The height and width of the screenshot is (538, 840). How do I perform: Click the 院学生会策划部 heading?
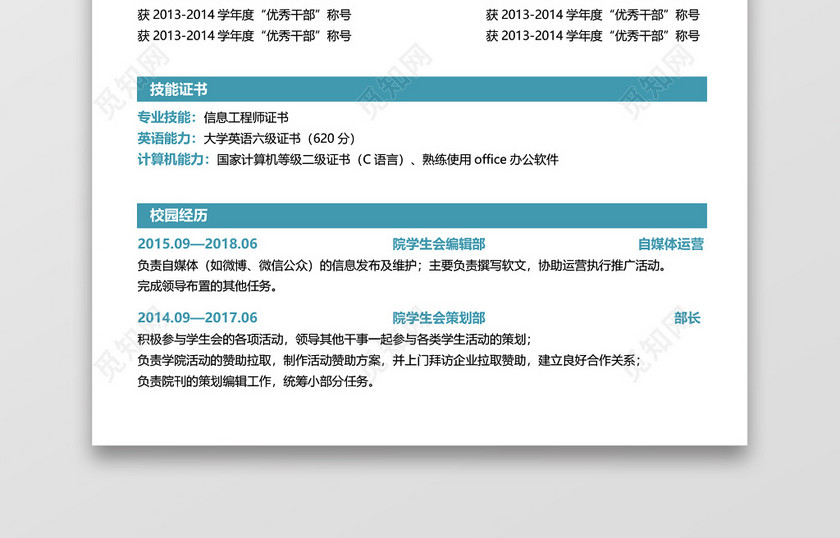439,318
